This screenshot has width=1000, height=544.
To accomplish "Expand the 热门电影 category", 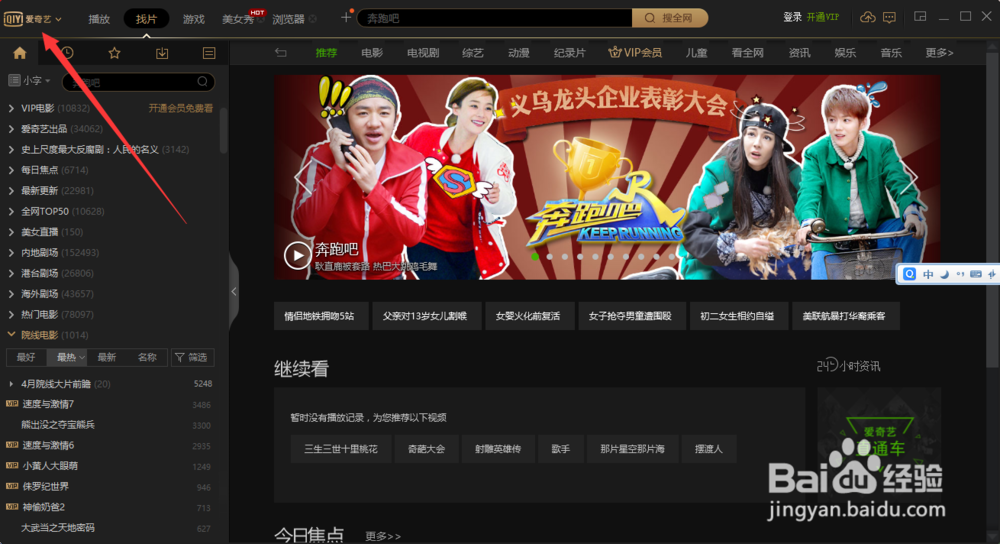I will pyautogui.click(x=11, y=314).
